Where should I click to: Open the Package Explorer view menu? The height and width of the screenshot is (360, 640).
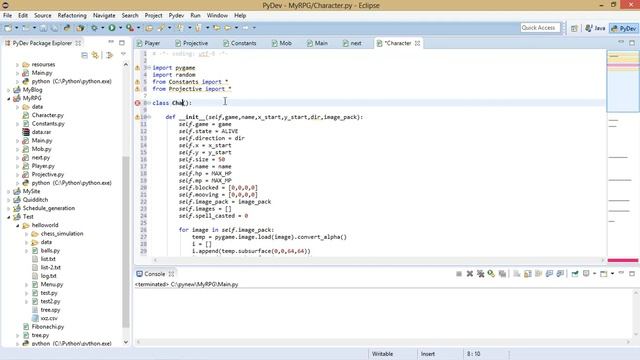[x=123, y=54]
